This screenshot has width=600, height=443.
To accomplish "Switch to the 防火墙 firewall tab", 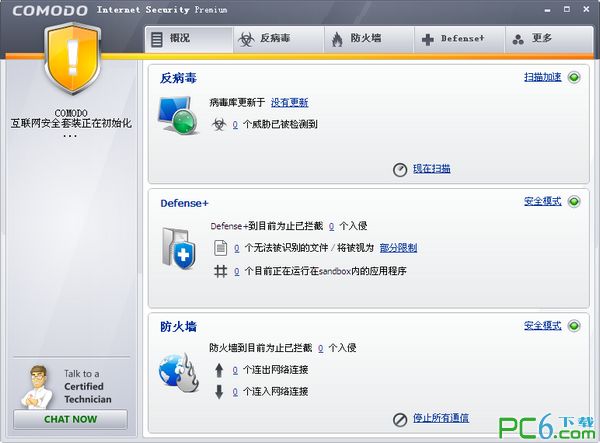I will (369, 39).
